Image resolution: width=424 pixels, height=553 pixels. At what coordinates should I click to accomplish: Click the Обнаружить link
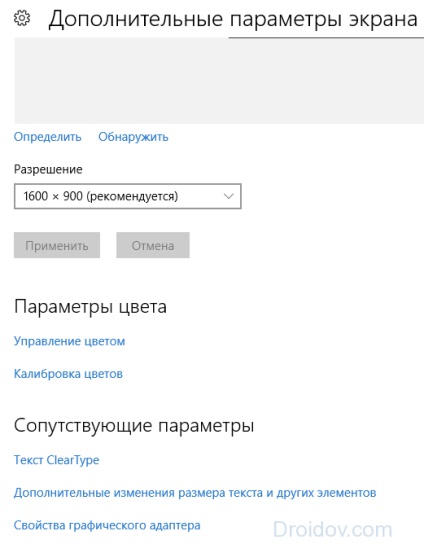[x=133, y=137]
